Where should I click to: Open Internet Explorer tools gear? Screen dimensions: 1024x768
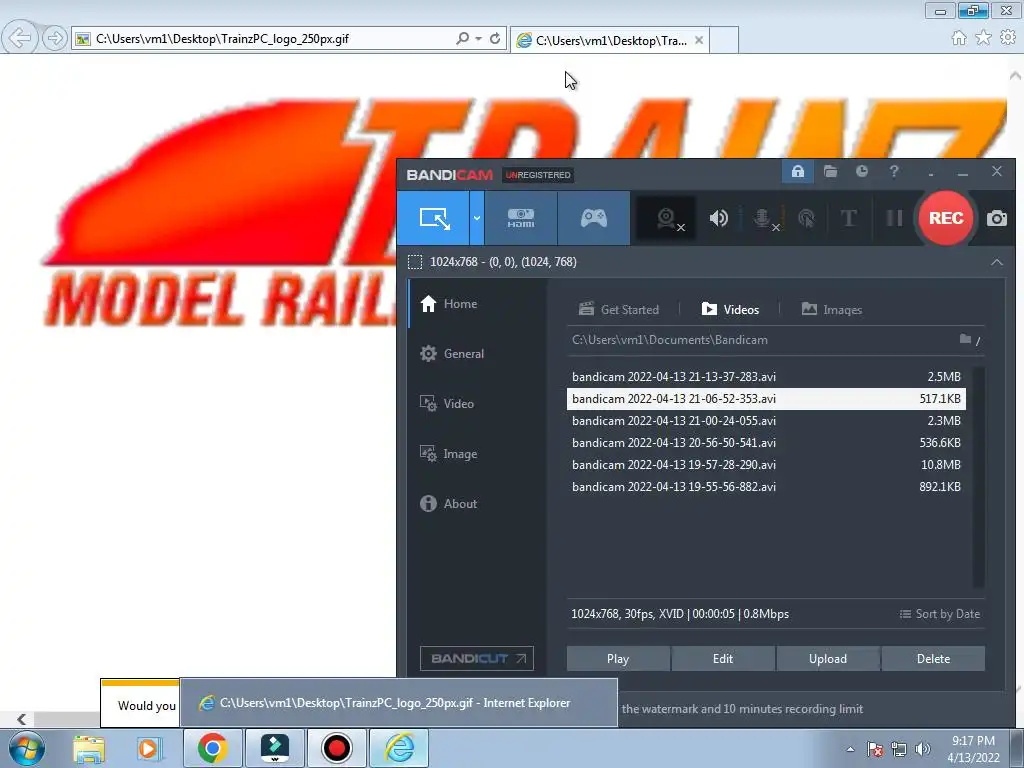point(1008,38)
